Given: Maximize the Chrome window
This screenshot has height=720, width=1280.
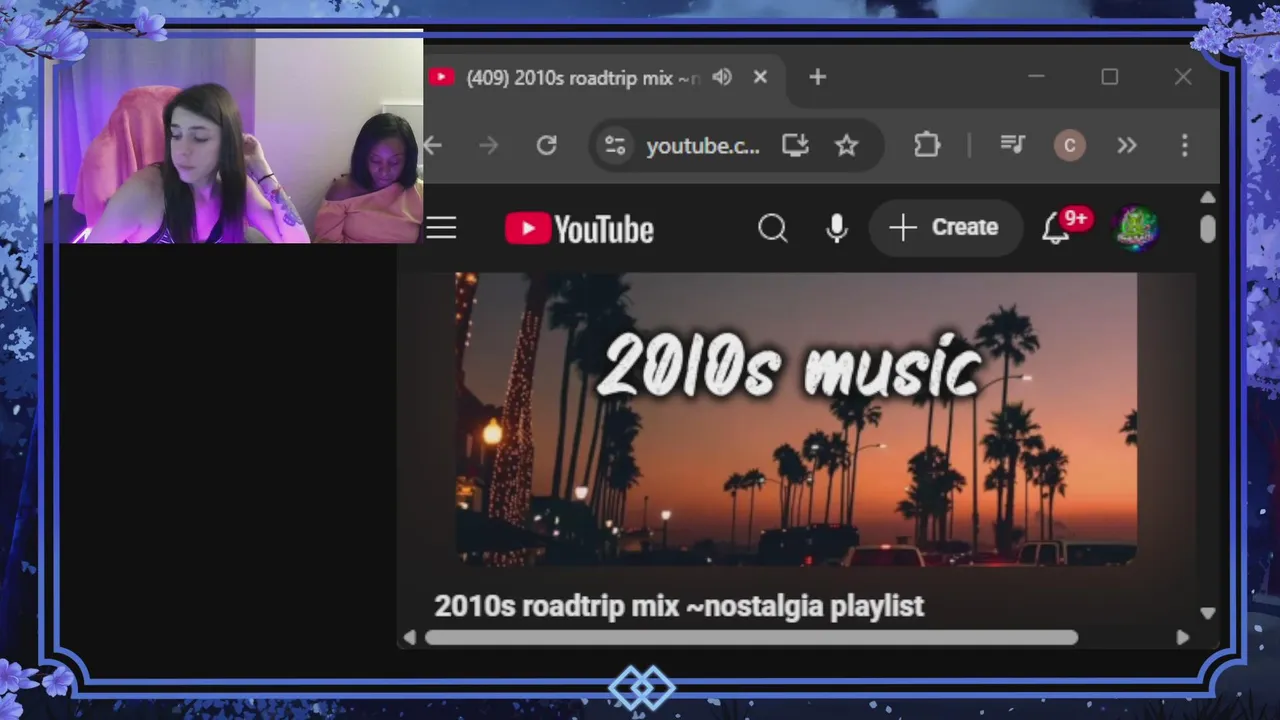Looking at the screenshot, I should [x=1109, y=77].
